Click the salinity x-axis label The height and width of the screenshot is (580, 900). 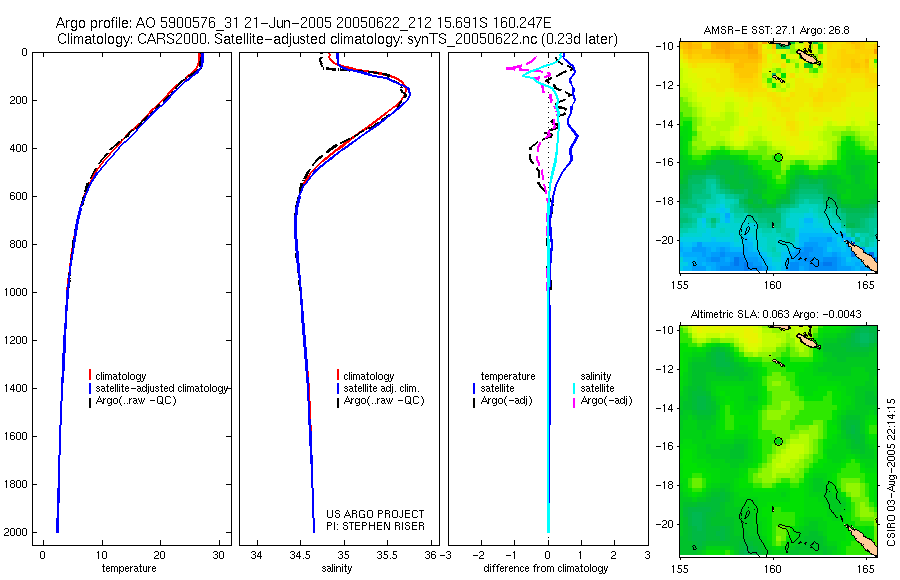(x=337, y=568)
